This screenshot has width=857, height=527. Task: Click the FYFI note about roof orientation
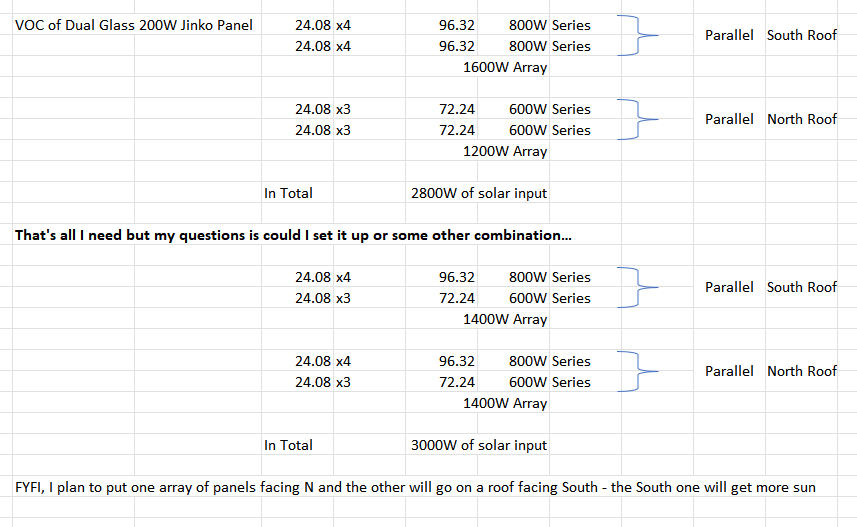[415, 487]
